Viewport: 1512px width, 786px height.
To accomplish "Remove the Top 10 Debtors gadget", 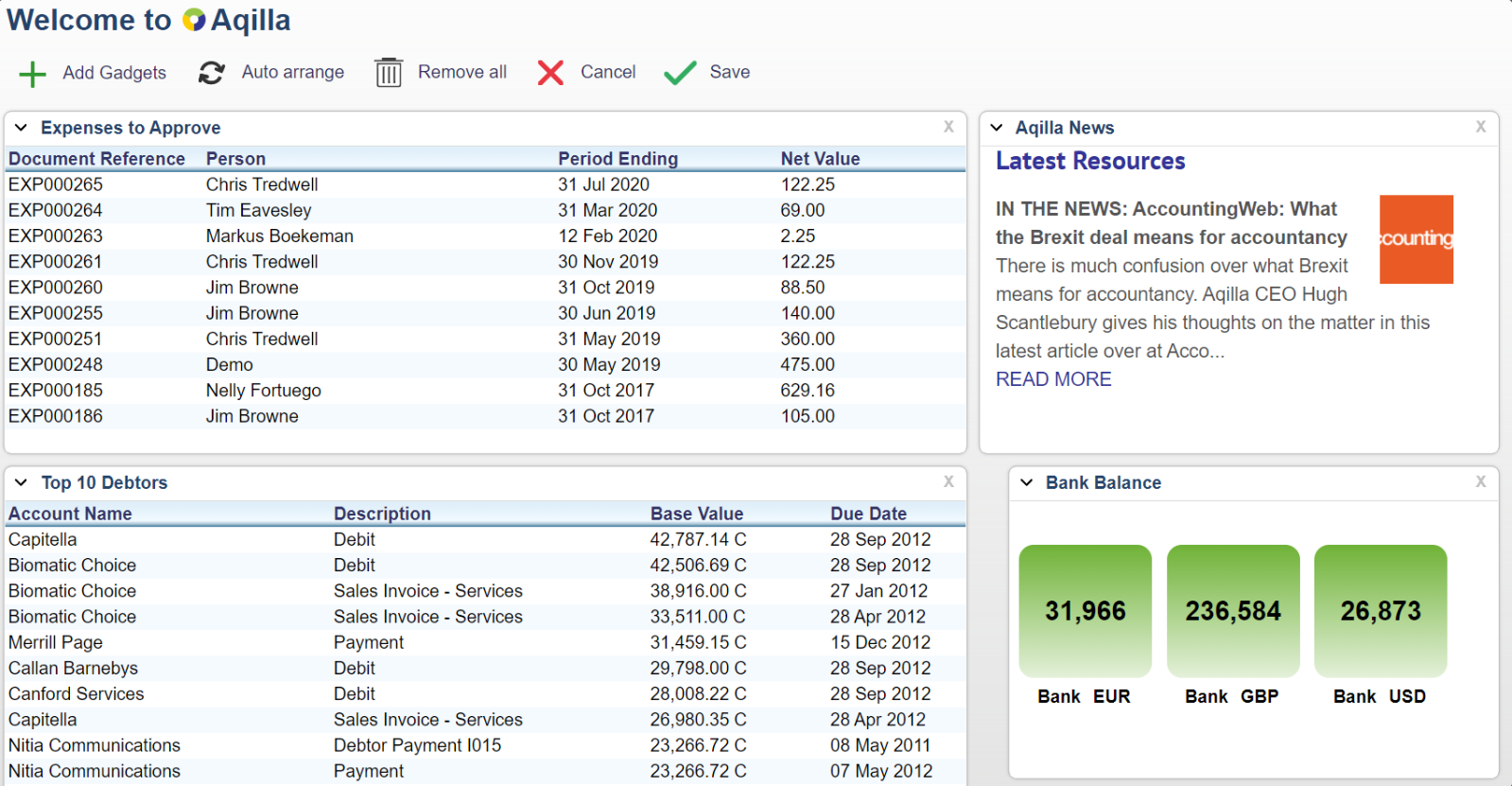I will (948, 481).
